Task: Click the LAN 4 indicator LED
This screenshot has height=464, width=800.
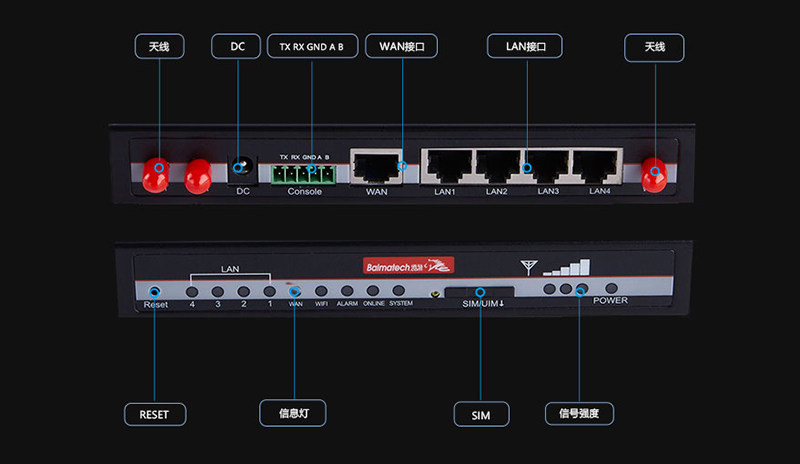Action: [x=192, y=292]
